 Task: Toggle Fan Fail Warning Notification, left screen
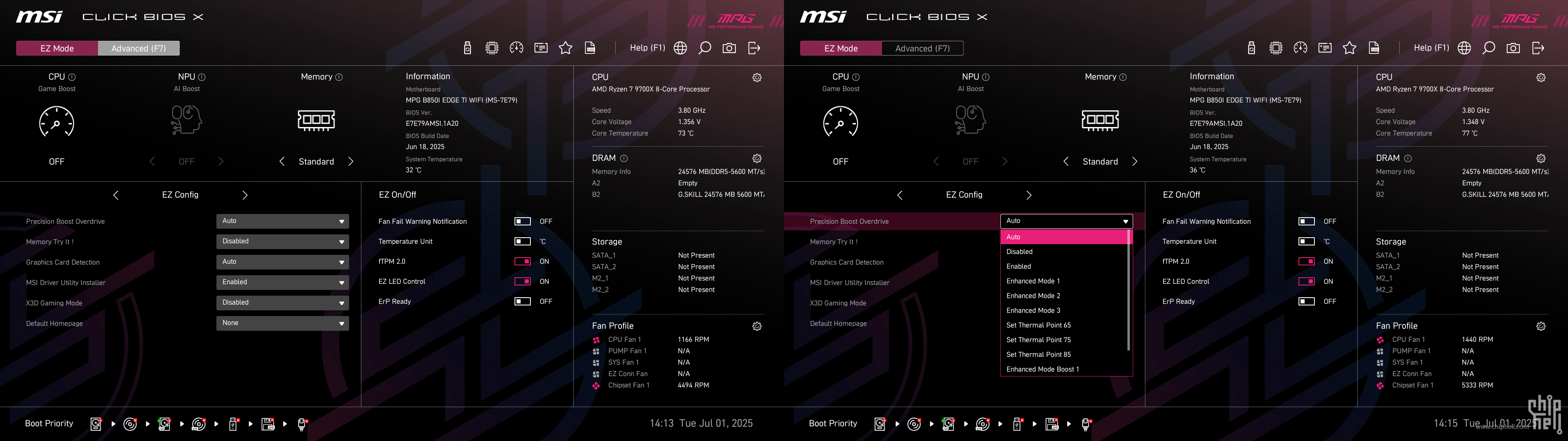pyautogui.click(x=522, y=222)
